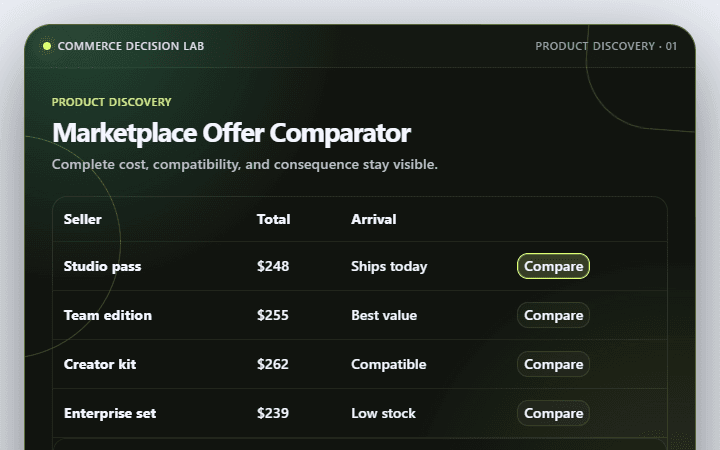The height and width of the screenshot is (450, 720).
Task: Click Compare for the Studio pass offer
Action: 553,266
